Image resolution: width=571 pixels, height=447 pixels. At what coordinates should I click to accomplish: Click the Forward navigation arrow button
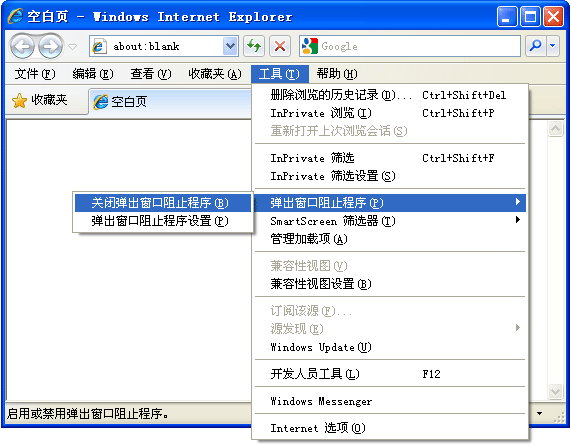click(x=51, y=46)
